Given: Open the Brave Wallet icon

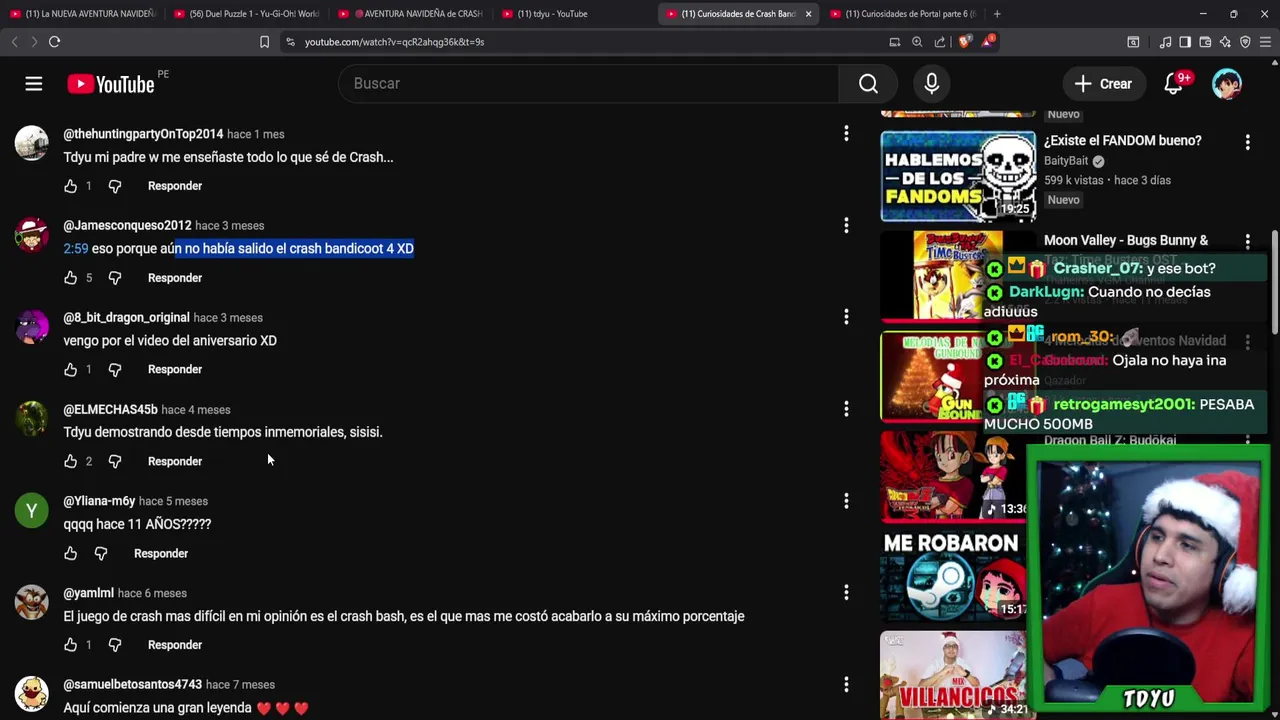Looking at the screenshot, I should tap(1205, 42).
